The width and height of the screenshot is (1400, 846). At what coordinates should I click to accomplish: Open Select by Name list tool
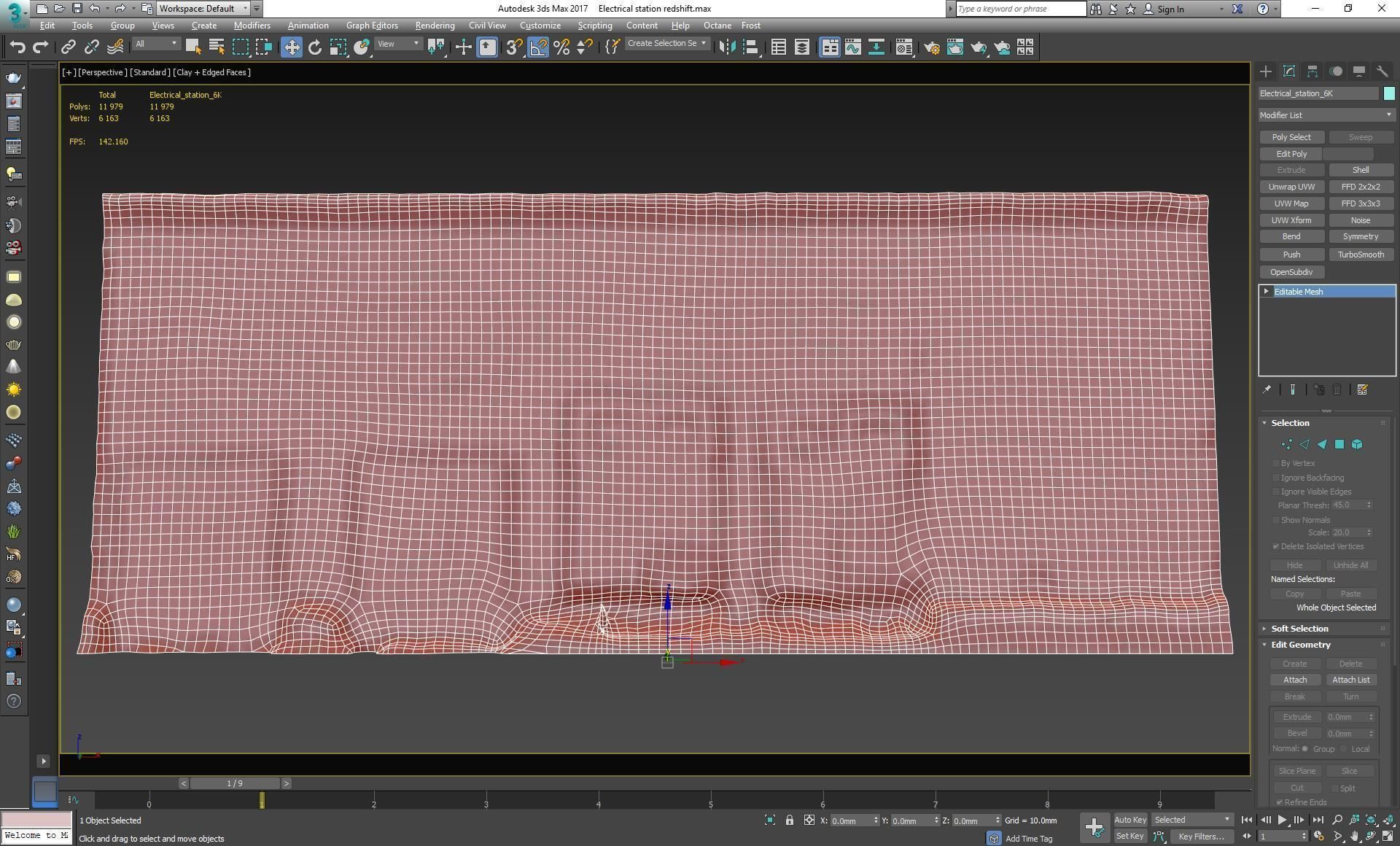[217, 47]
